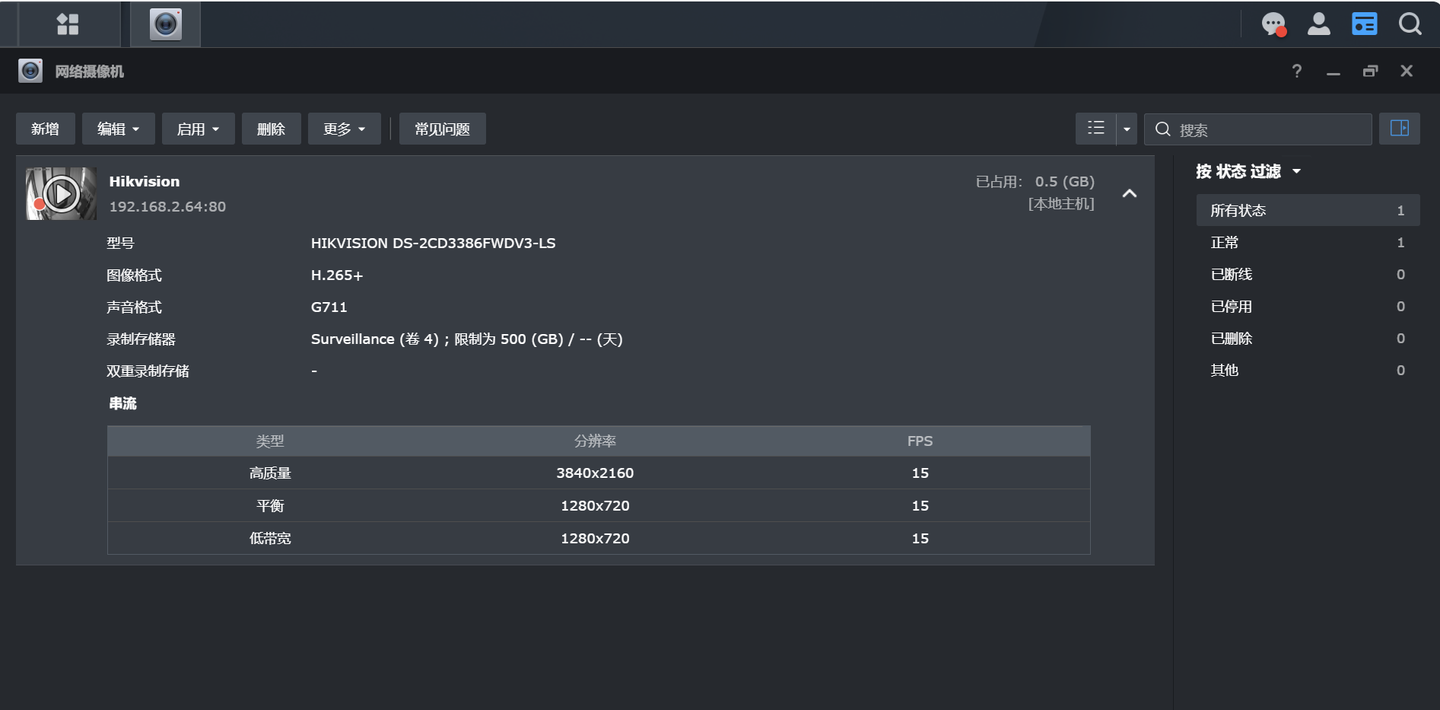Screen dimensions: 1440x710
Task: Open the main menu grid icon
Action: point(67,24)
